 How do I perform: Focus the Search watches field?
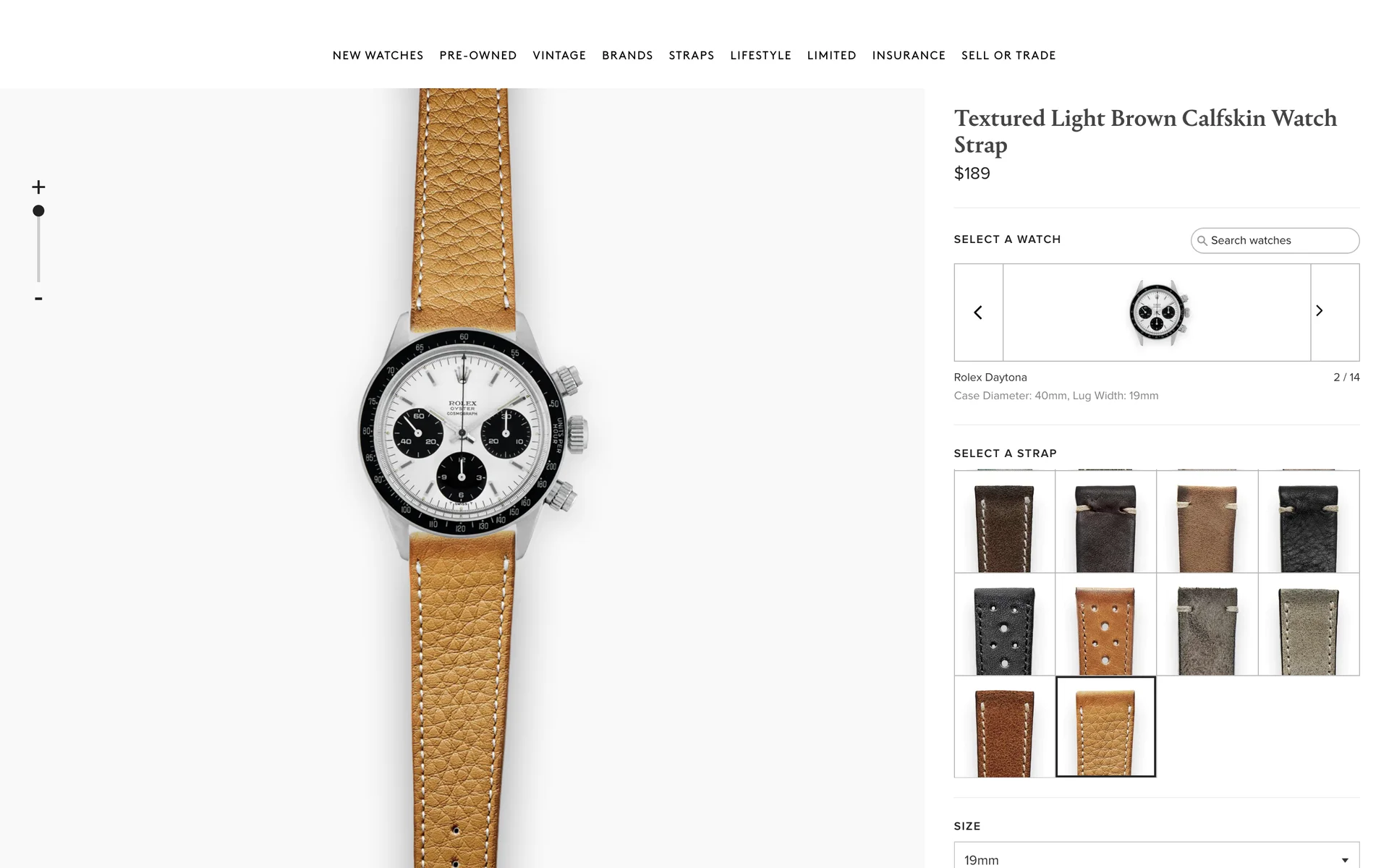coord(1275,241)
